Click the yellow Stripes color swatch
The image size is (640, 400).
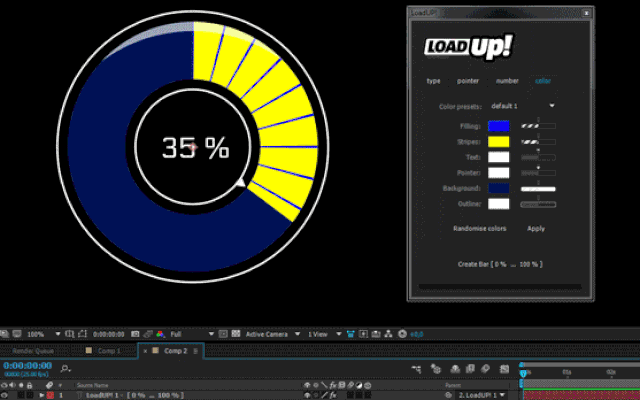coord(498,142)
